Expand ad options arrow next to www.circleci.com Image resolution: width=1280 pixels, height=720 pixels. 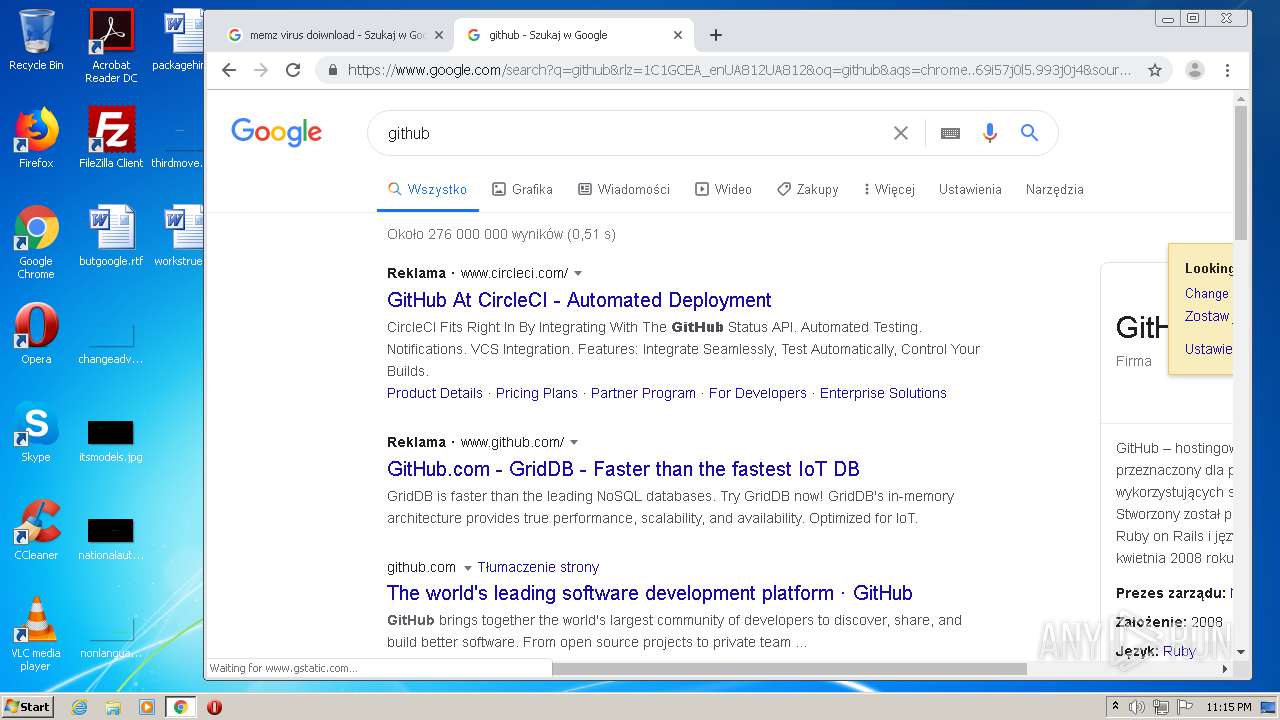578,273
